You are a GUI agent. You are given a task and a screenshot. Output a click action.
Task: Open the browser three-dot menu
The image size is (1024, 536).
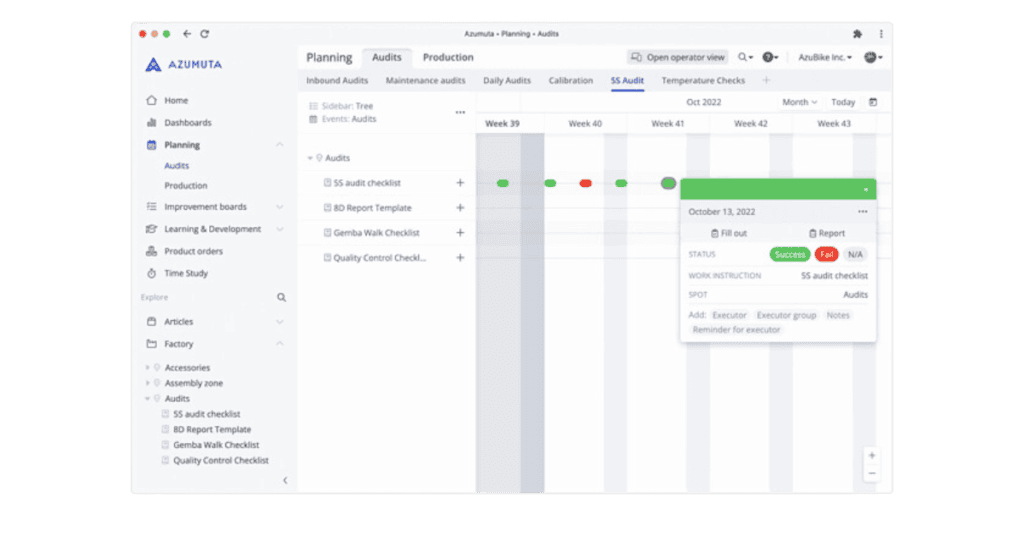(881, 34)
